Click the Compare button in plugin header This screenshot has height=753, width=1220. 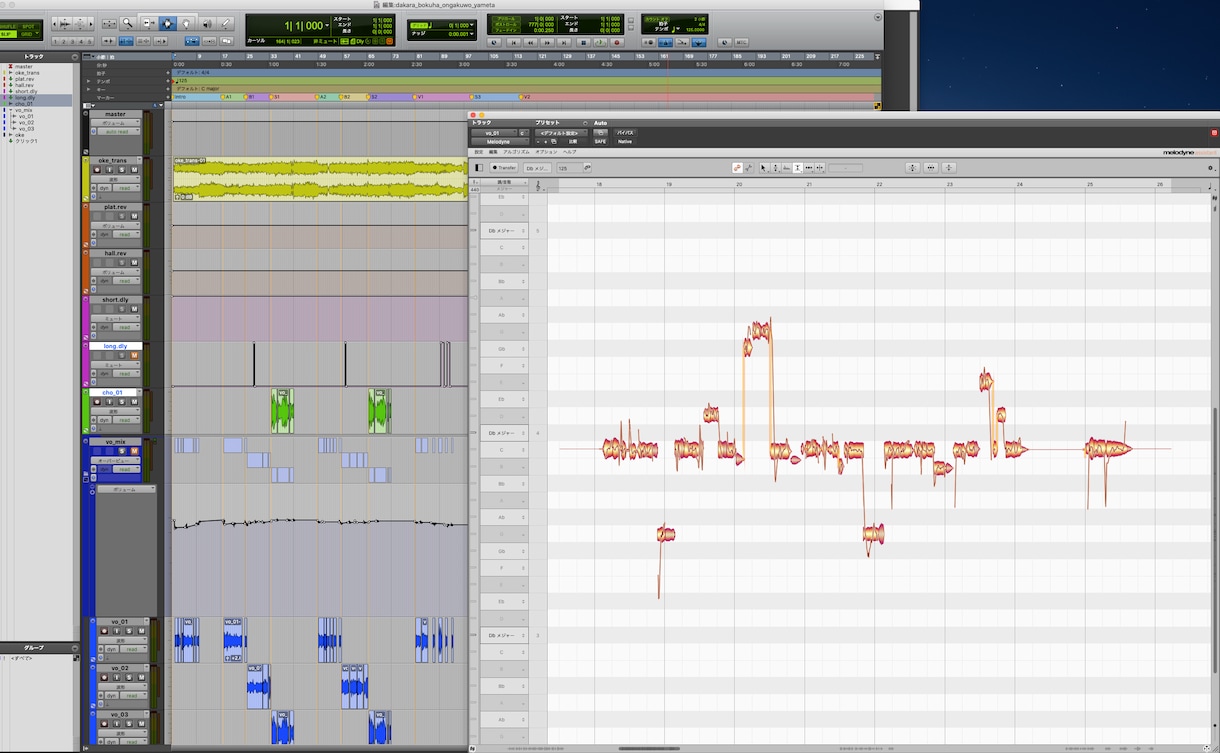(573, 141)
